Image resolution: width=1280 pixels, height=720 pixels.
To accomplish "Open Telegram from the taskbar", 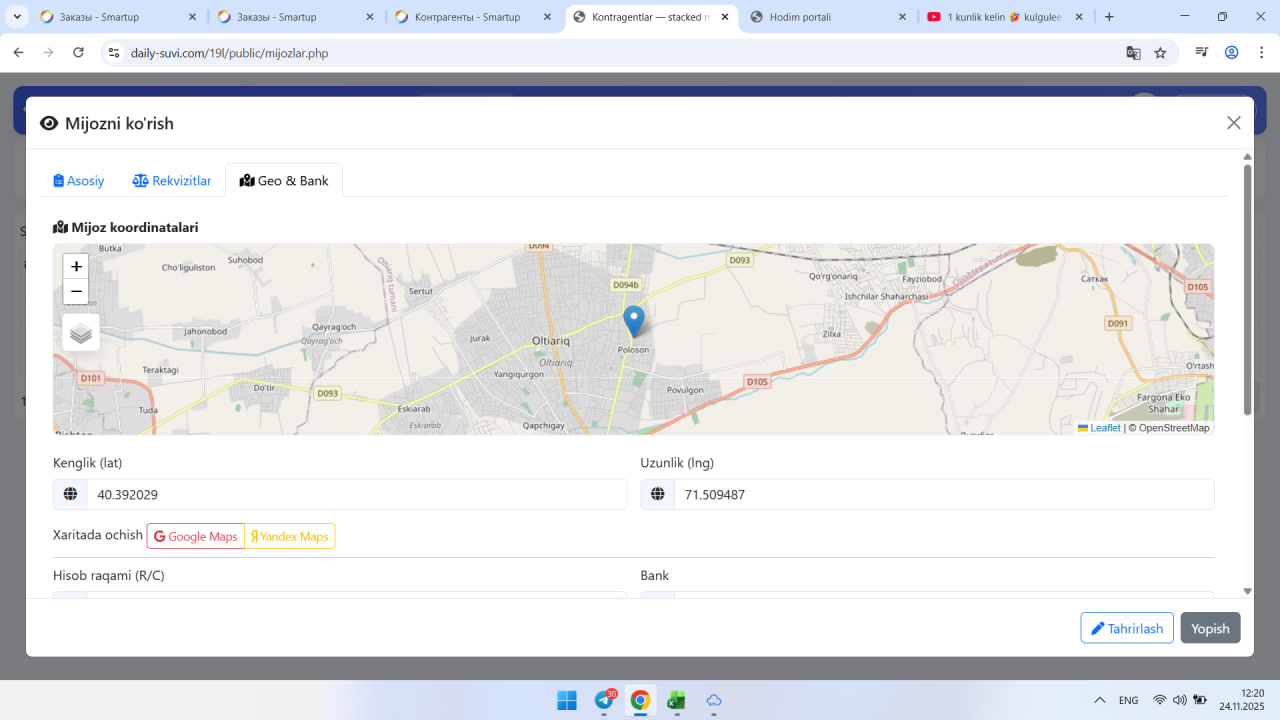I will 604,700.
